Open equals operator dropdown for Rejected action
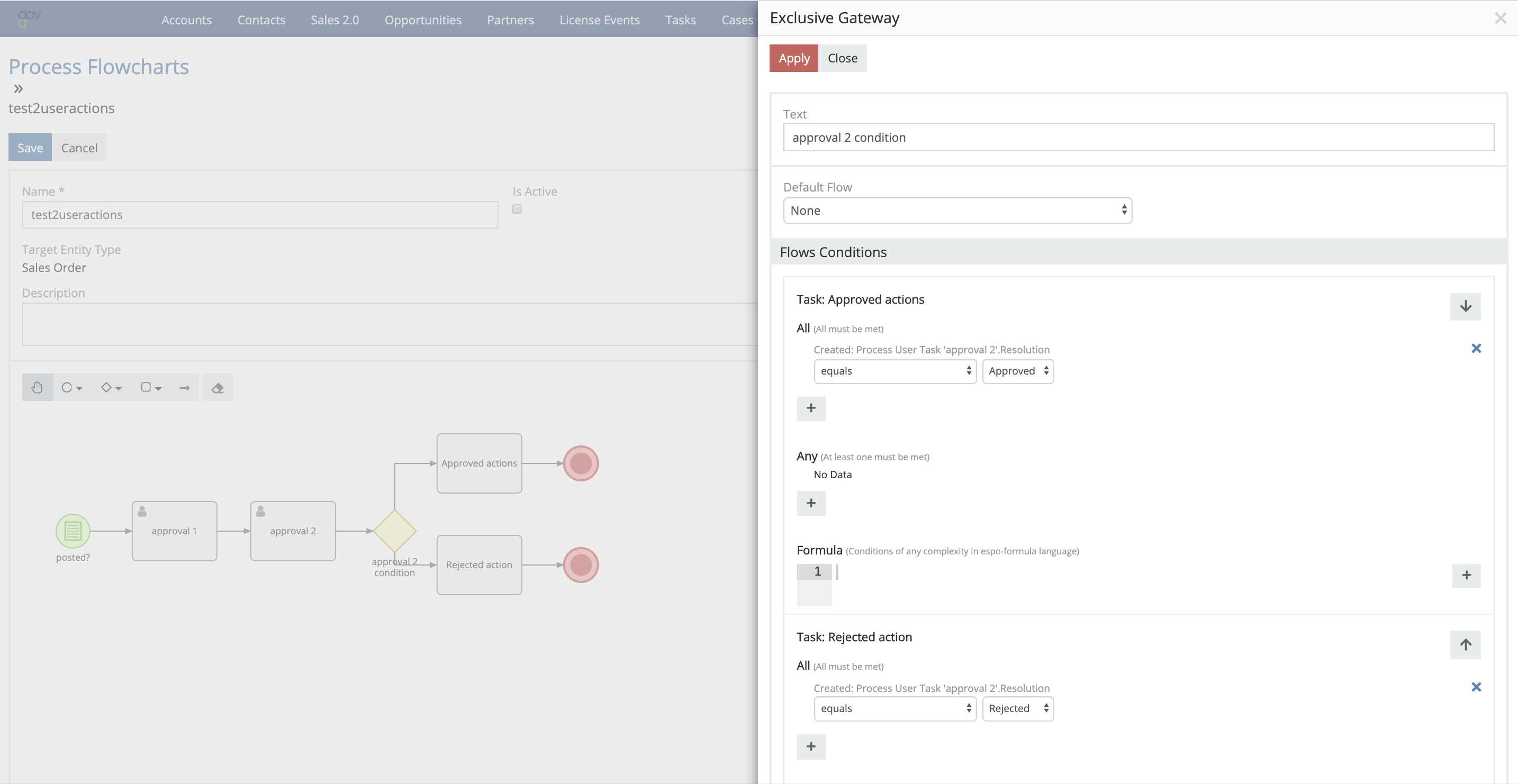The image size is (1518, 784). tap(894, 708)
